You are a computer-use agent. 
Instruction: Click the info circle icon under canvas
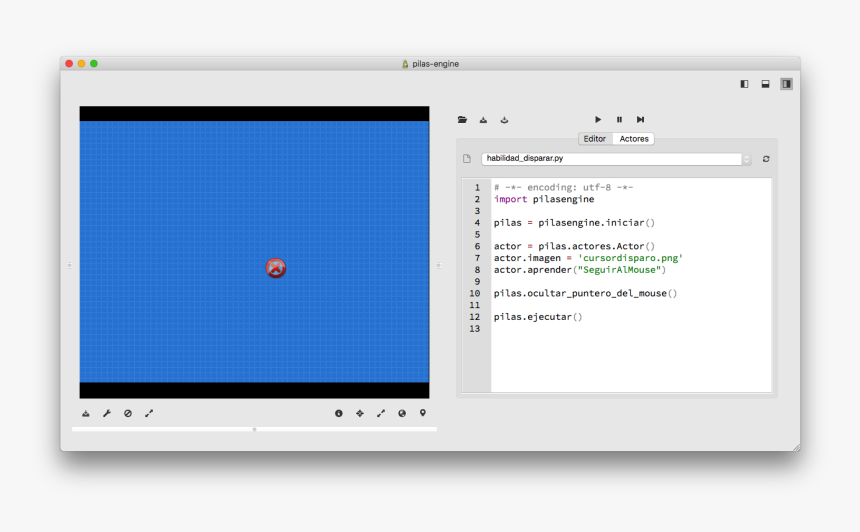tap(339, 413)
